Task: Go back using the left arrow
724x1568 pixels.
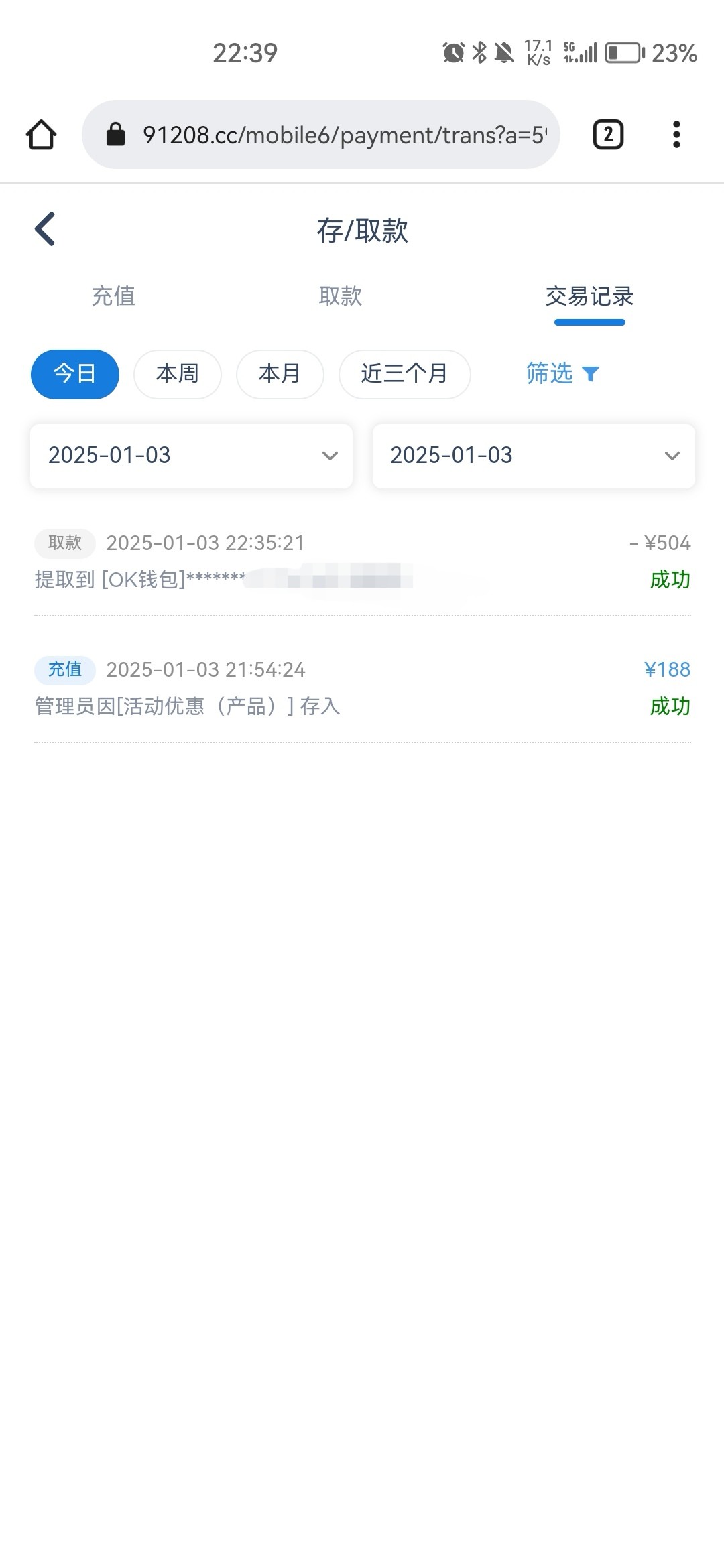Action: click(x=45, y=229)
